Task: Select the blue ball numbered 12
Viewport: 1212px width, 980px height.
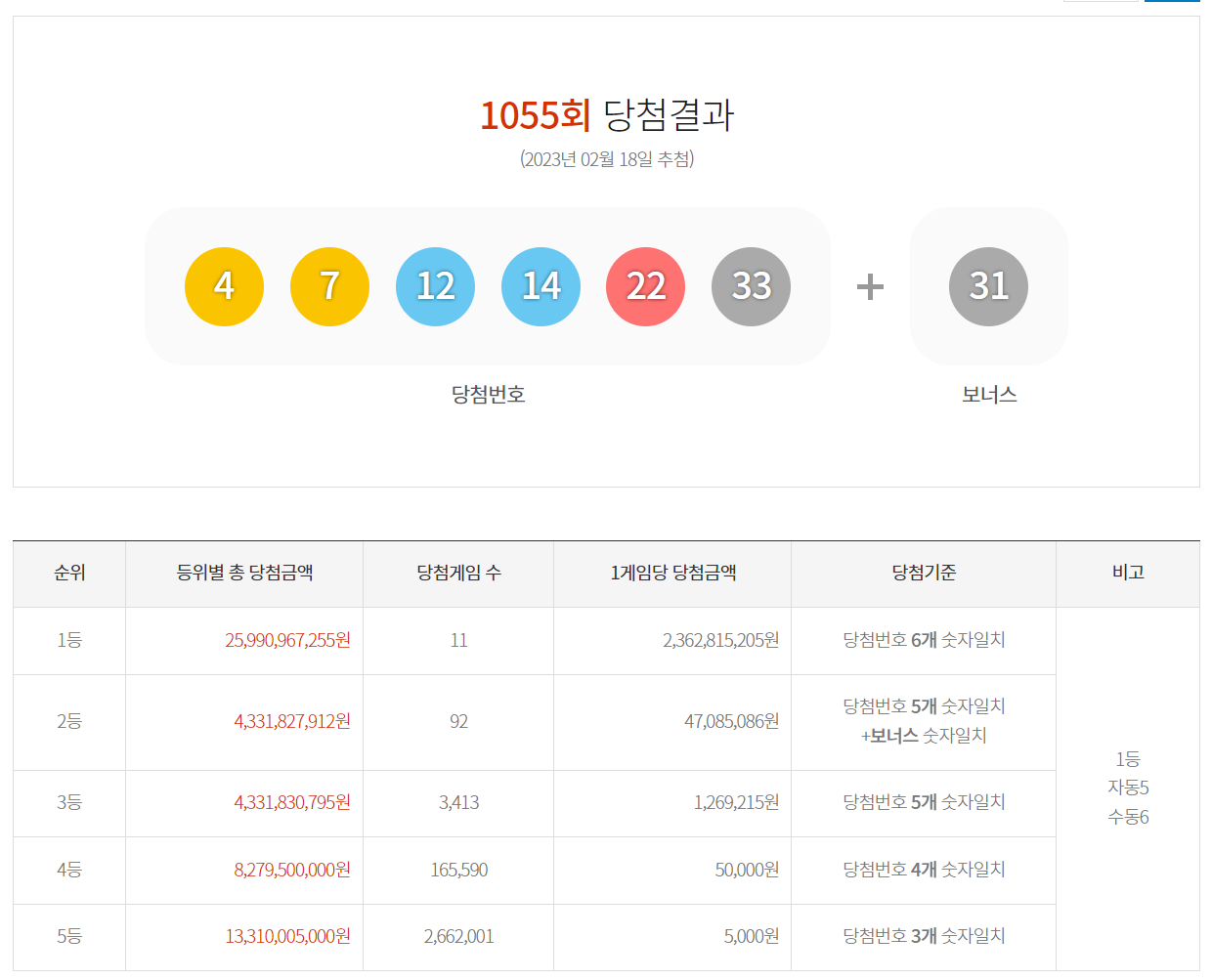Action: click(x=435, y=285)
